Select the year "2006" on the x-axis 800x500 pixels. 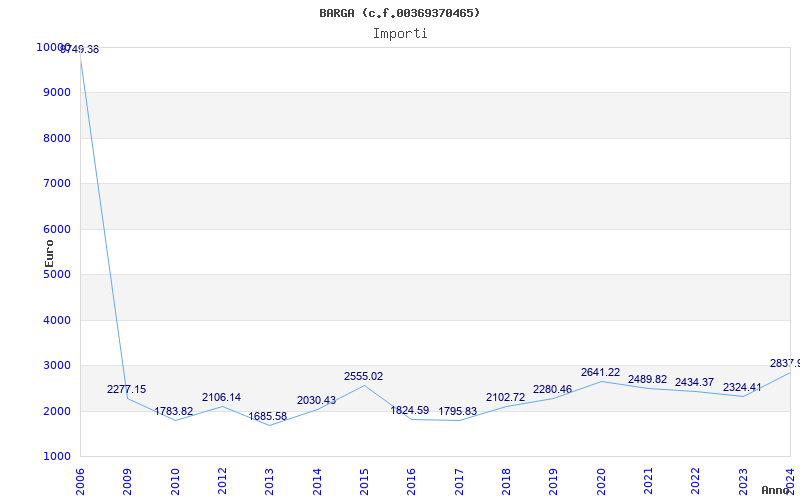80,482
